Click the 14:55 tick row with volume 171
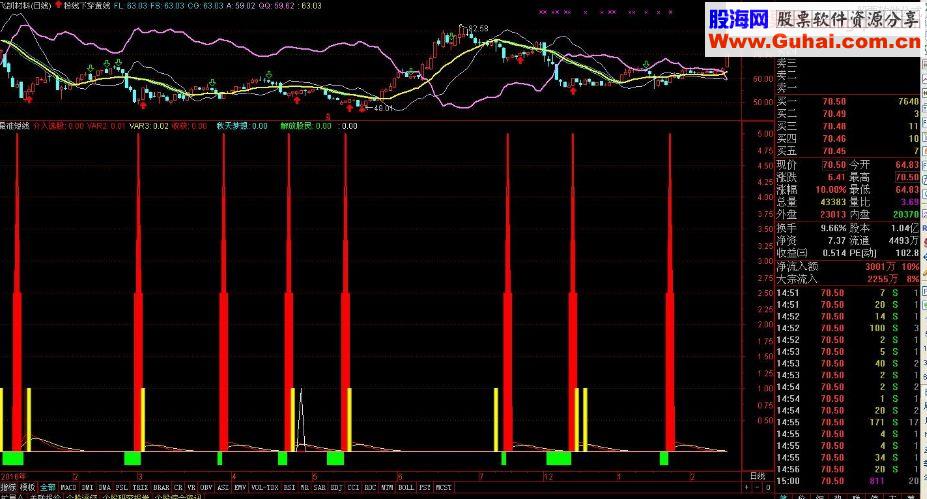This screenshot has width=927, height=499. (x=848, y=422)
